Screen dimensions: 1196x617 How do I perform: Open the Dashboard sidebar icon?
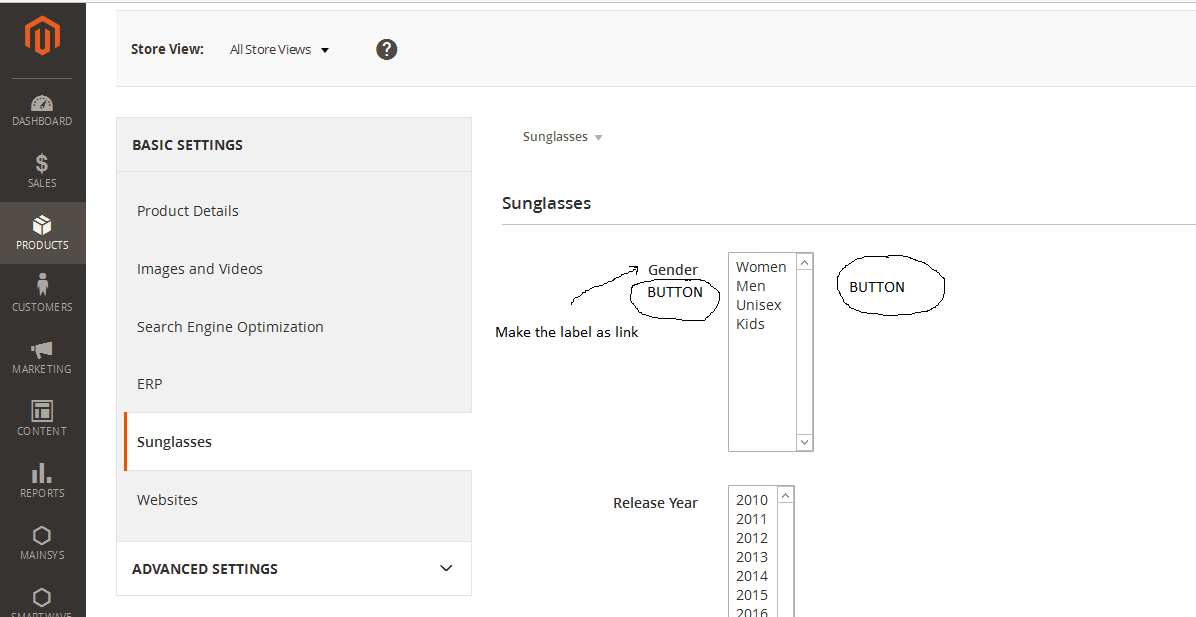coord(42,104)
